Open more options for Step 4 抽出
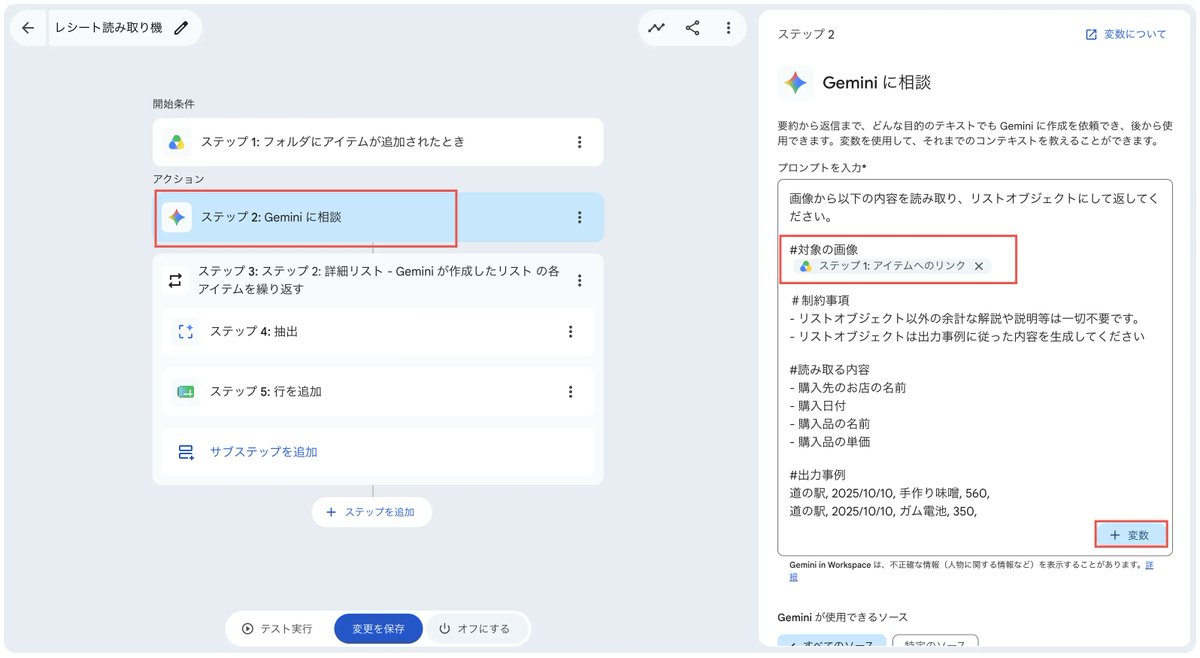The width and height of the screenshot is (1200, 658). (x=570, y=331)
